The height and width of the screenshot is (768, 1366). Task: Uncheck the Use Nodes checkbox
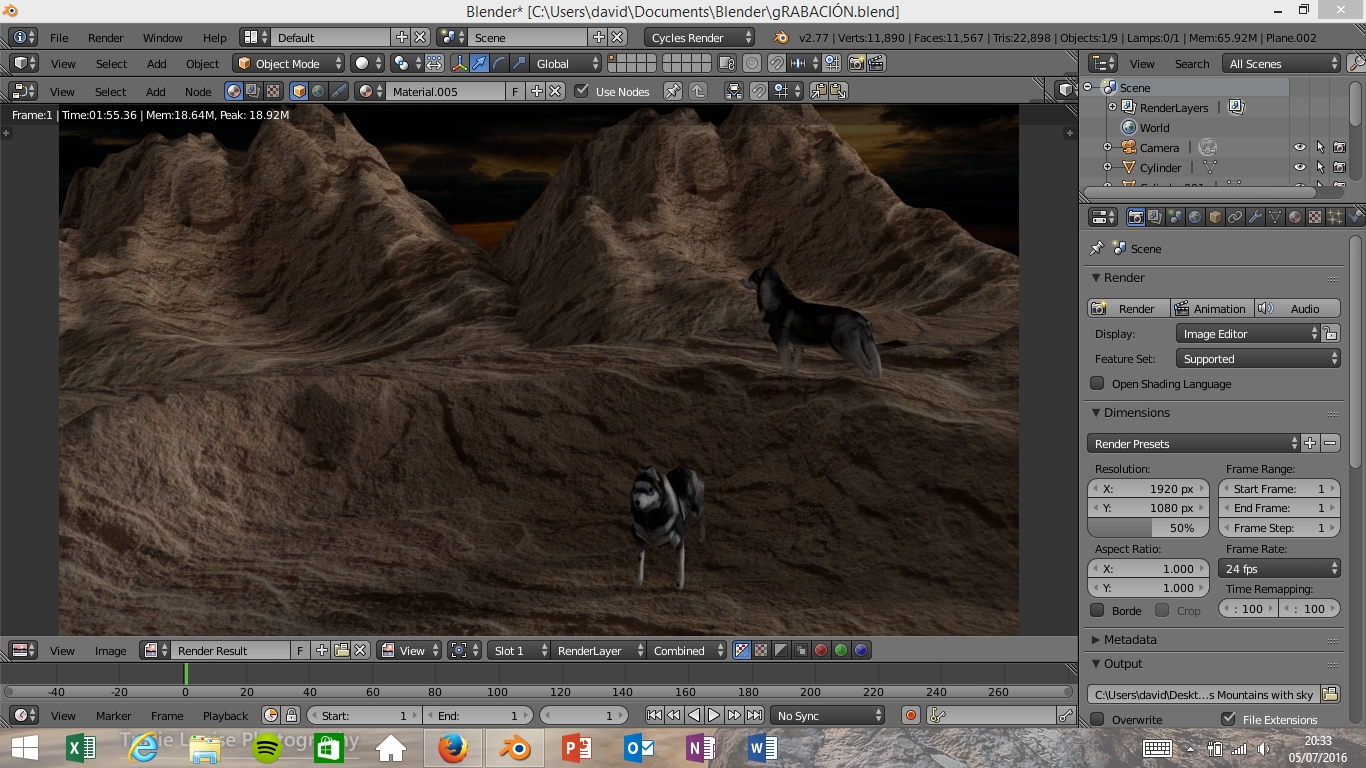click(x=582, y=91)
